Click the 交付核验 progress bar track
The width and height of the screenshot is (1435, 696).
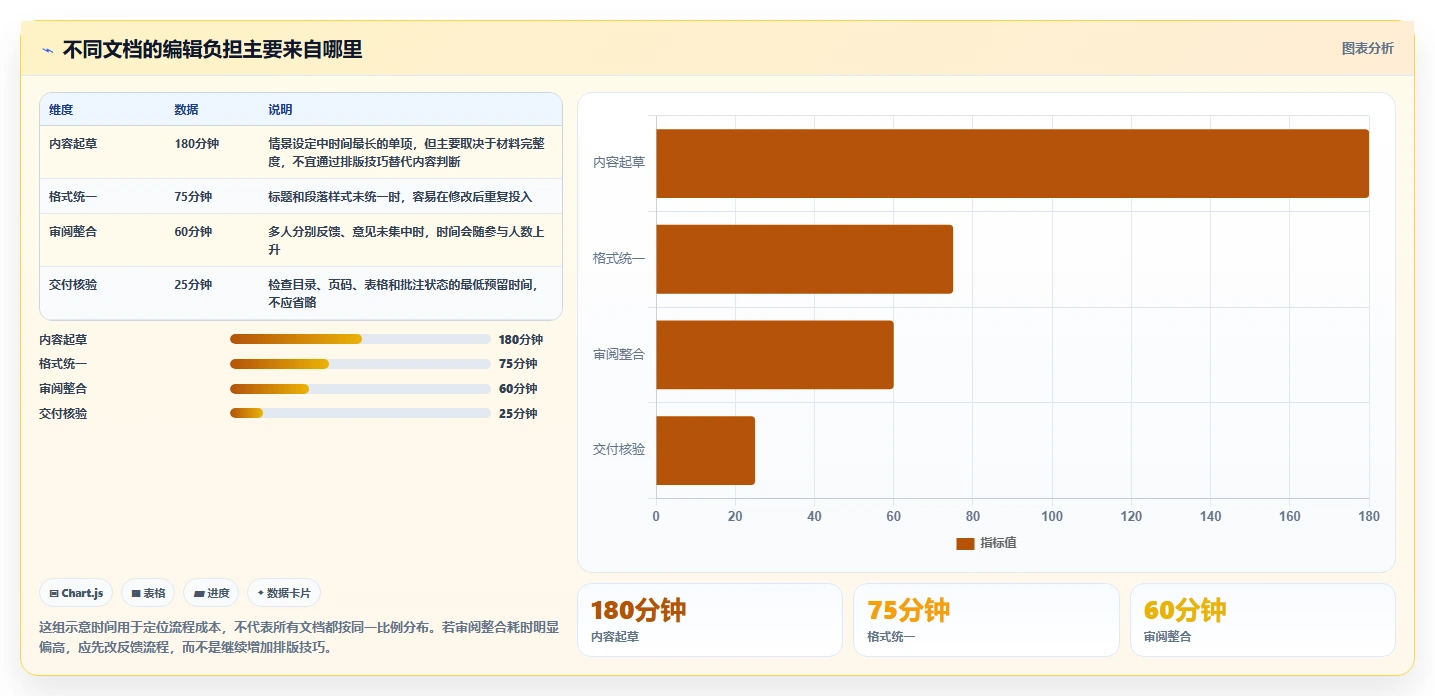tap(360, 413)
